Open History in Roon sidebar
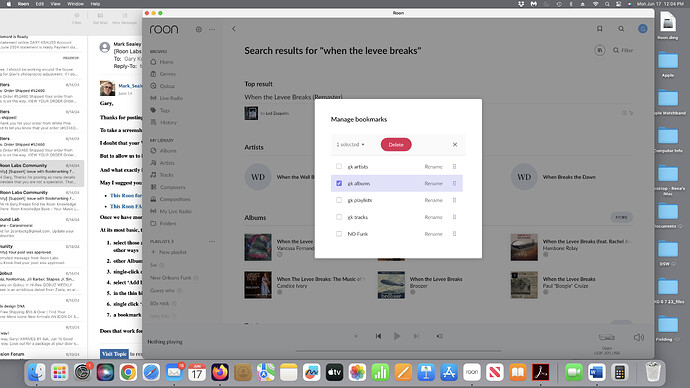This screenshot has width=690, height=388. point(163,122)
